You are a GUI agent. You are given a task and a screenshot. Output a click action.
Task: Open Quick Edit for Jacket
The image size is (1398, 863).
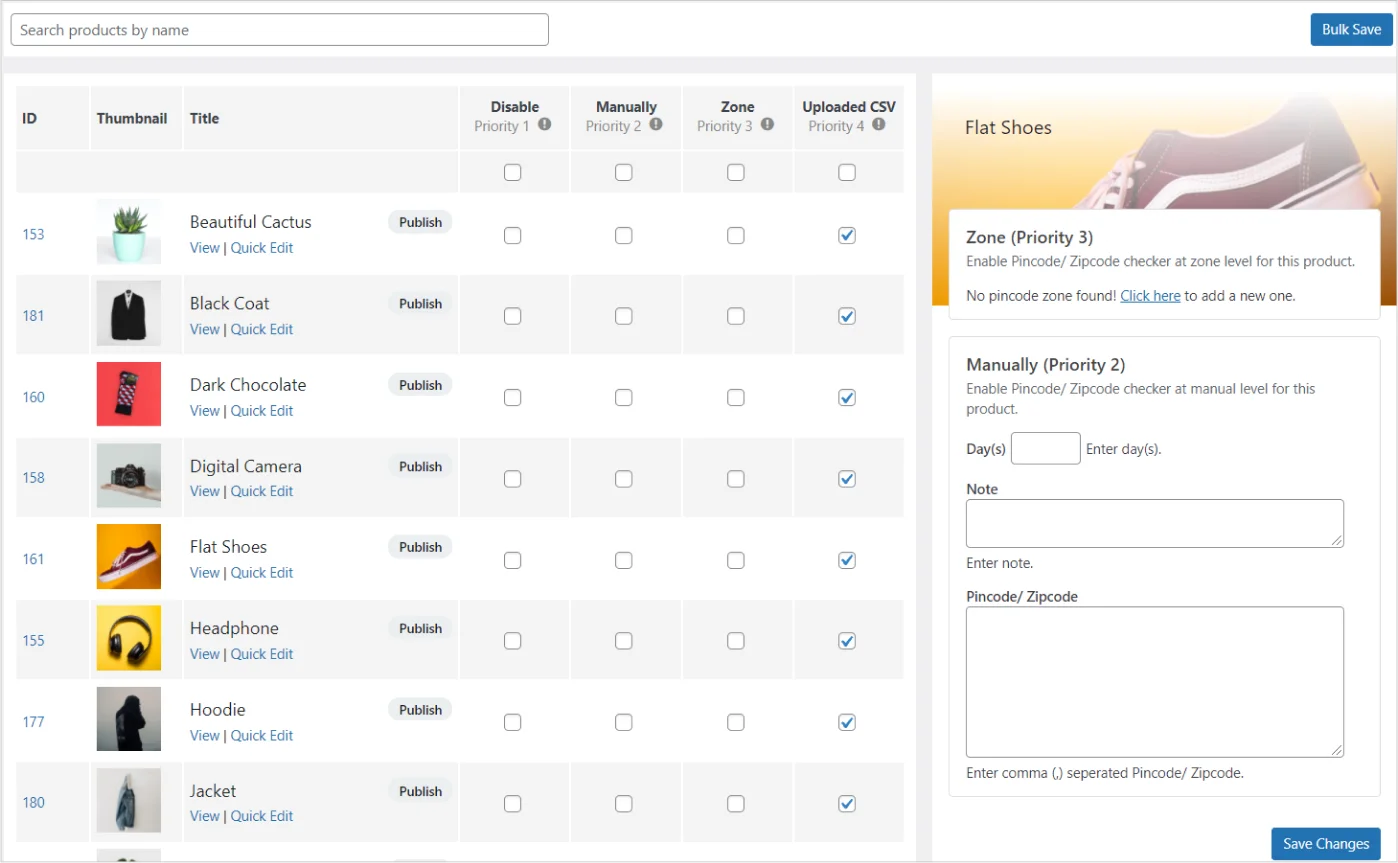click(x=262, y=816)
